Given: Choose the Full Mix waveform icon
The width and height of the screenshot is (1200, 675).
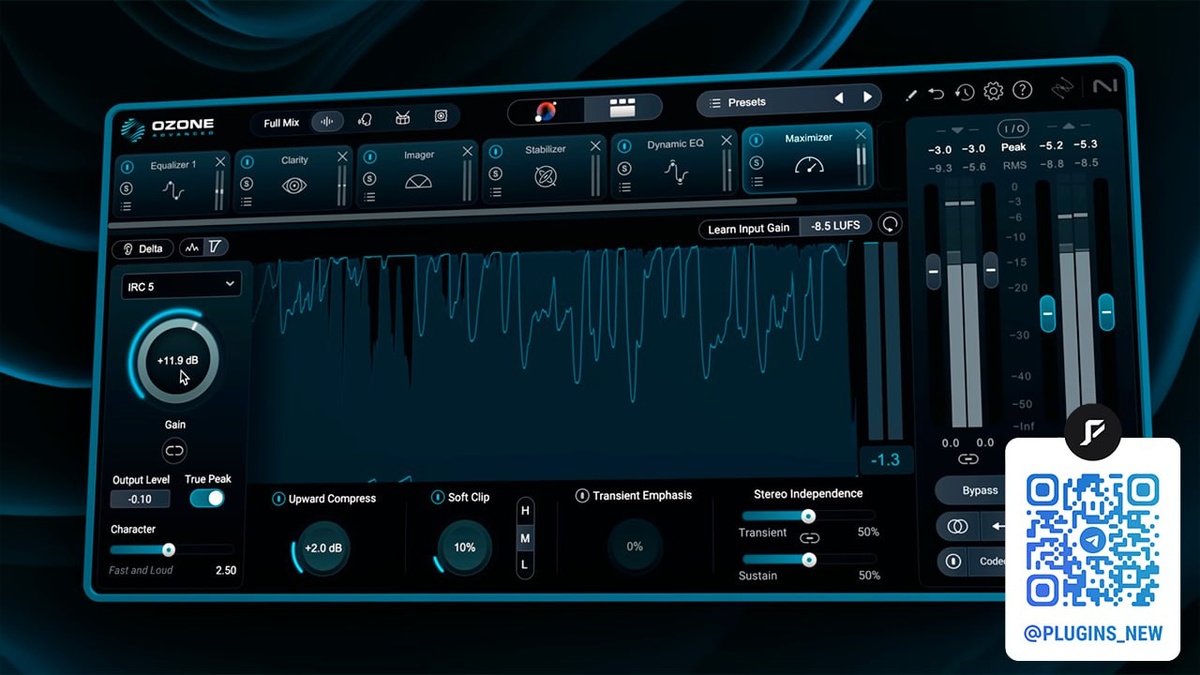Looking at the screenshot, I should tap(326, 122).
